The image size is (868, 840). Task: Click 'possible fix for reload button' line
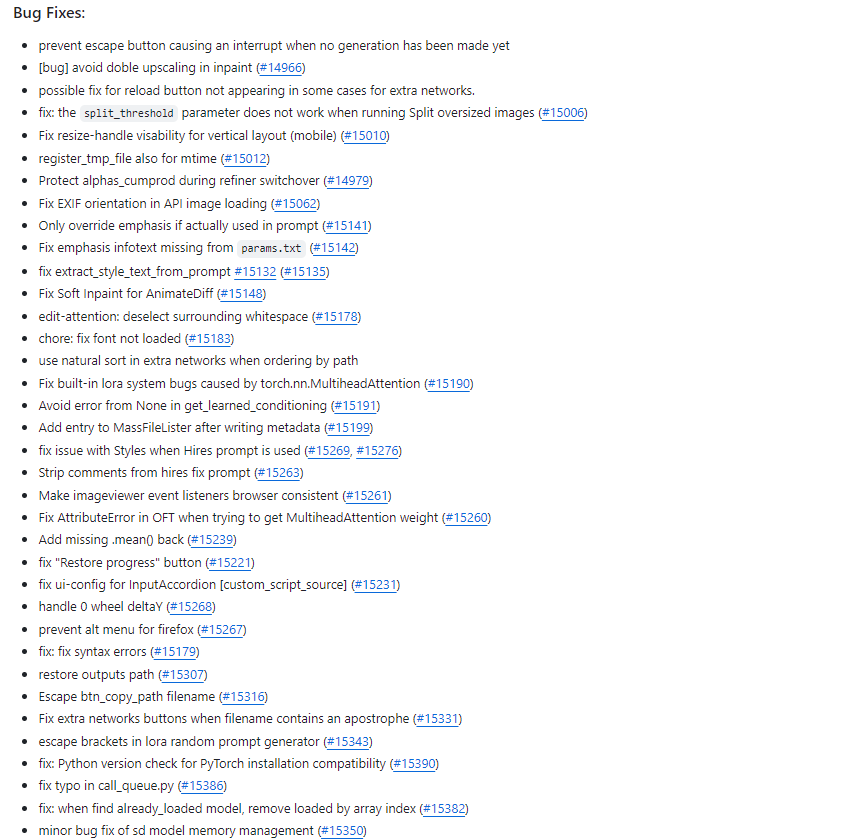tap(257, 90)
